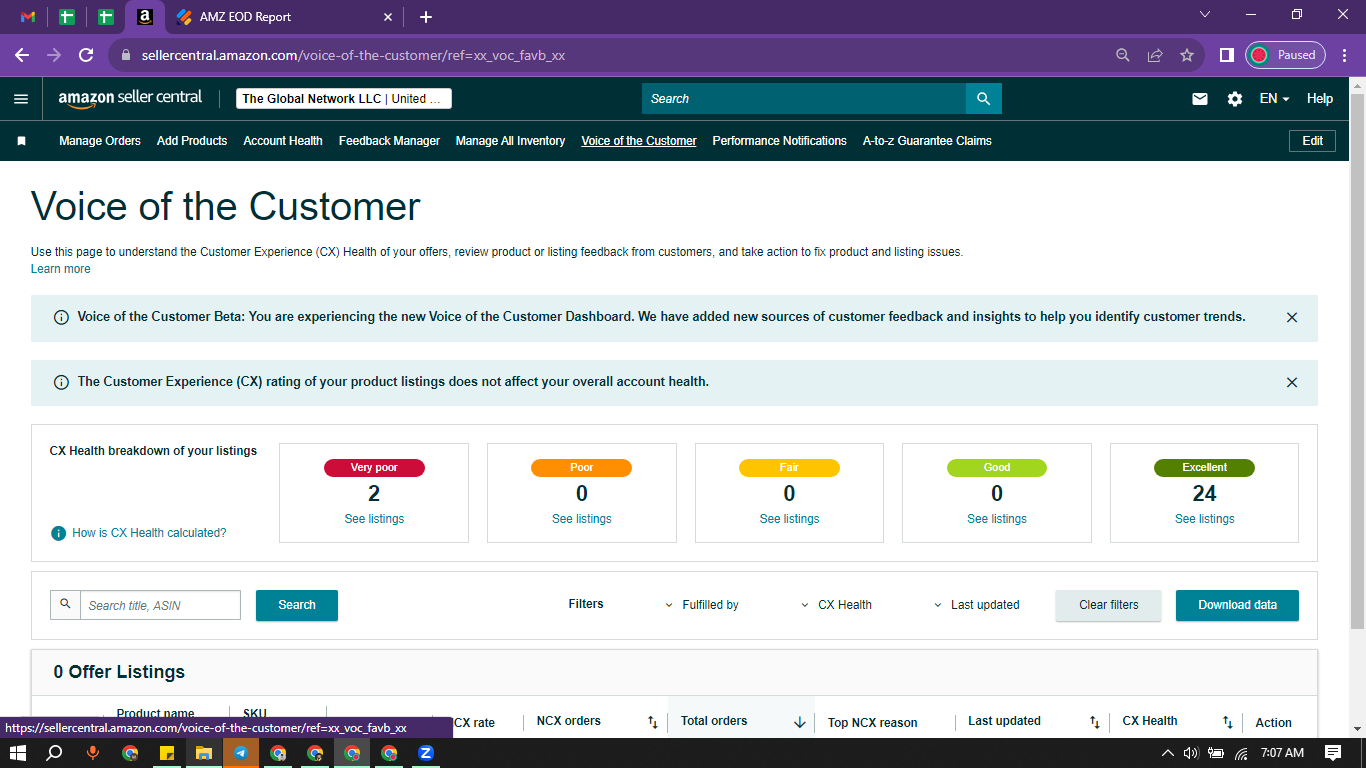
Task: Open File Explorer from the taskbar
Action: (204, 753)
